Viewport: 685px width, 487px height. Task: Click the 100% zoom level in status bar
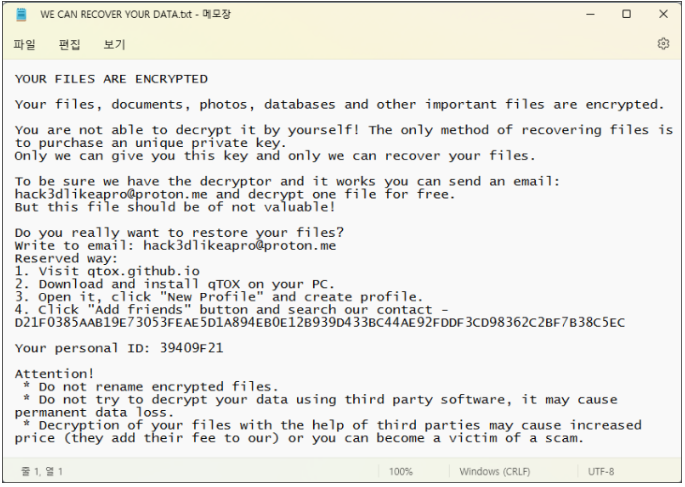click(x=401, y=472)
